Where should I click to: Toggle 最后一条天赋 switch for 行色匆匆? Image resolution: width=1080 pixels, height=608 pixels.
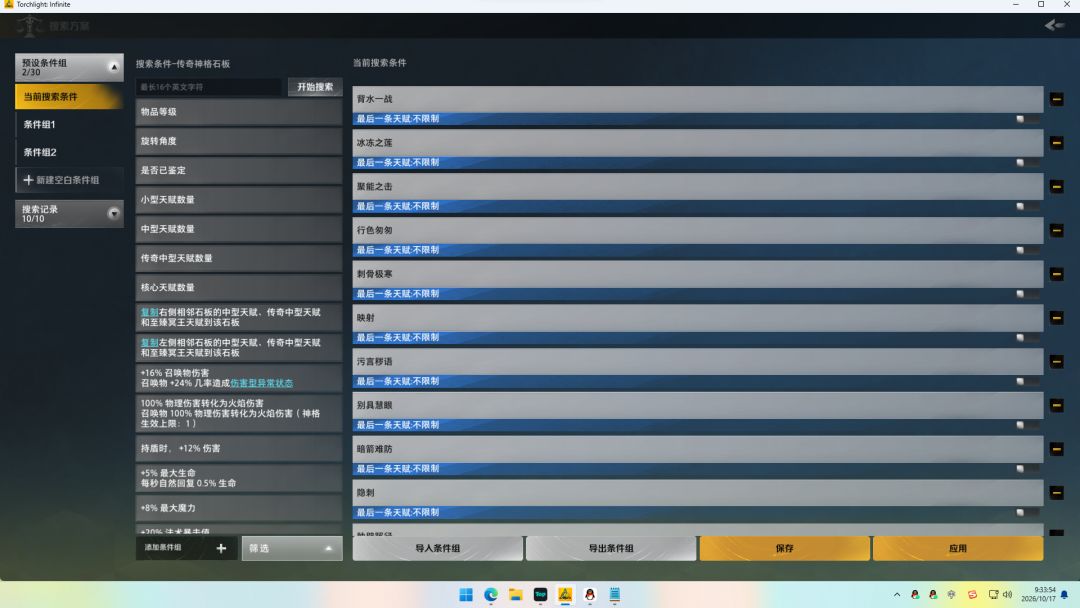(x=1028, y=250)
